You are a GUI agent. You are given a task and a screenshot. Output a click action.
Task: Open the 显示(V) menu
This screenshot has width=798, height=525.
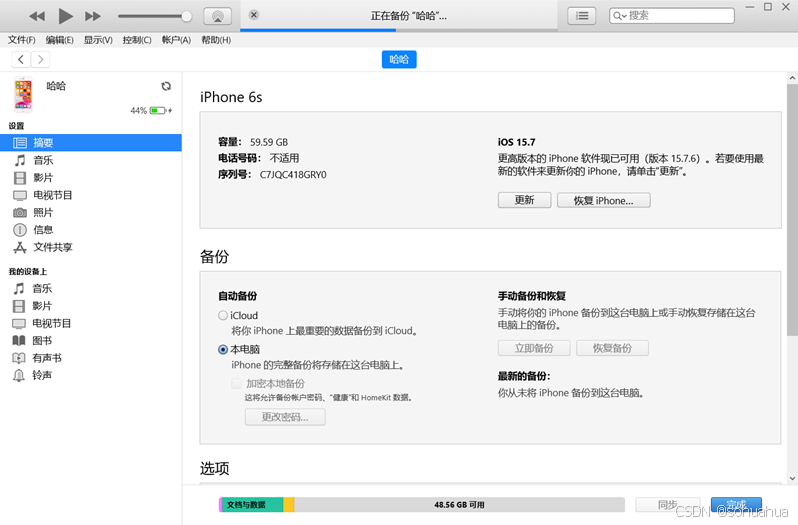click(x=98, y=40)
